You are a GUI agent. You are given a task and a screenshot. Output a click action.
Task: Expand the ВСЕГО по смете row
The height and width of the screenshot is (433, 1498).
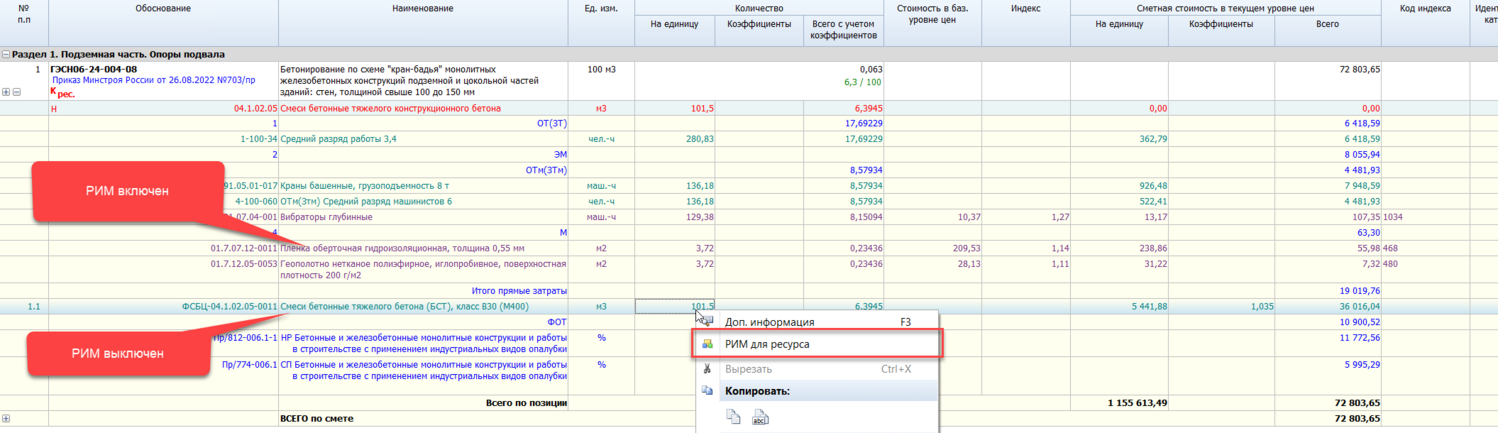6,418
